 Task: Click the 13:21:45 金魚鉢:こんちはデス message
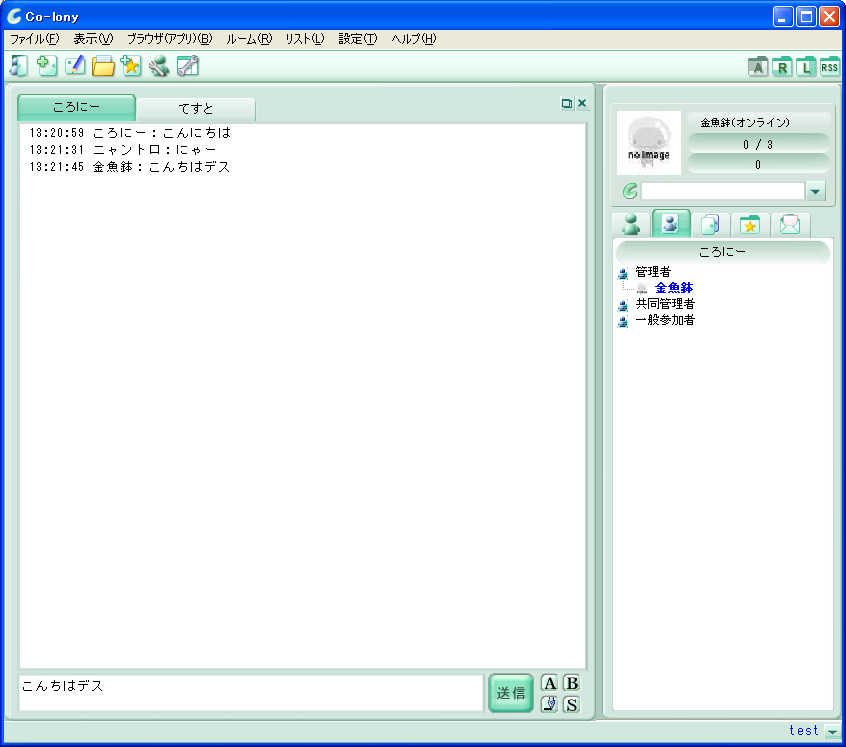[x=129, y=167]
